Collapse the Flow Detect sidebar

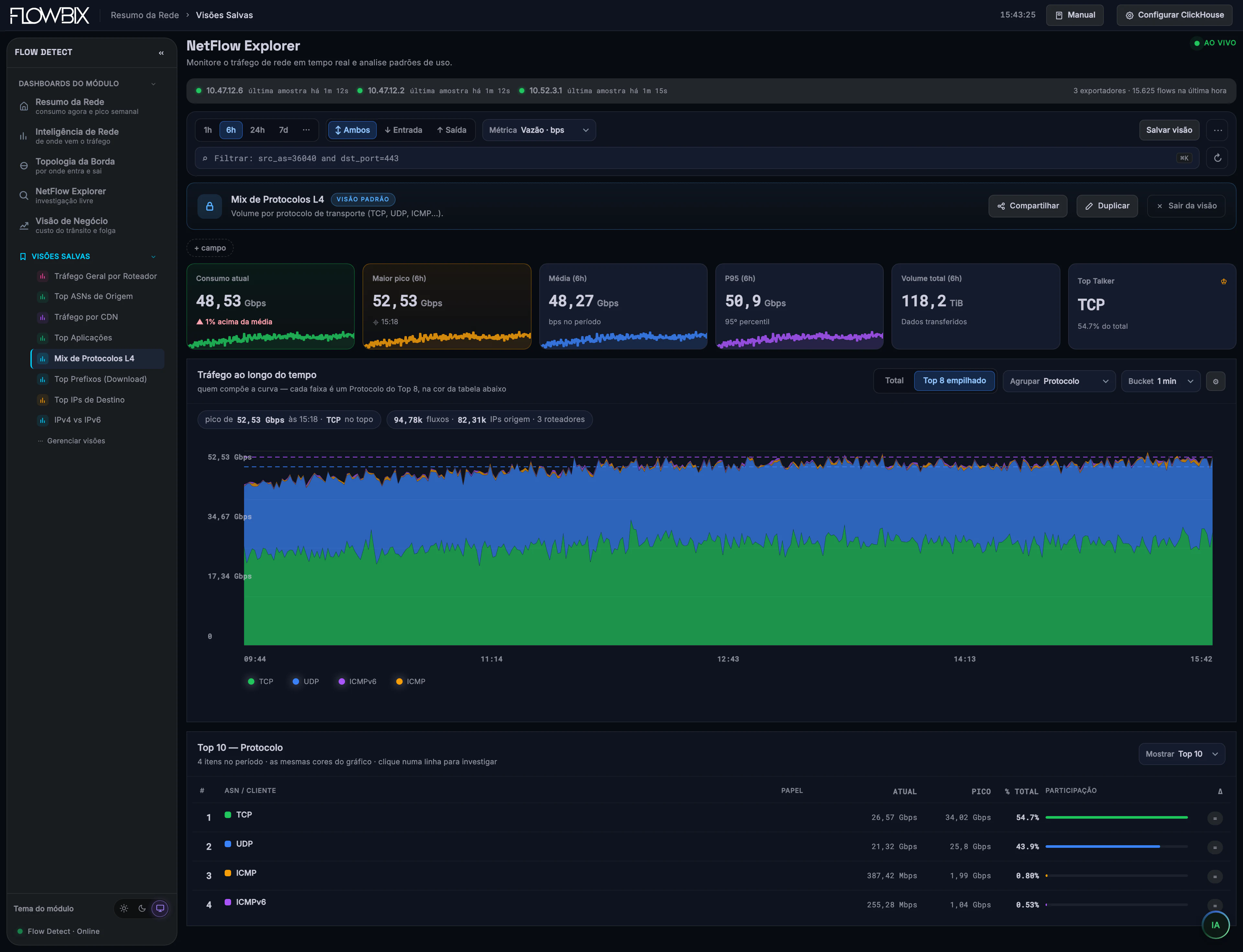(161, 53)
